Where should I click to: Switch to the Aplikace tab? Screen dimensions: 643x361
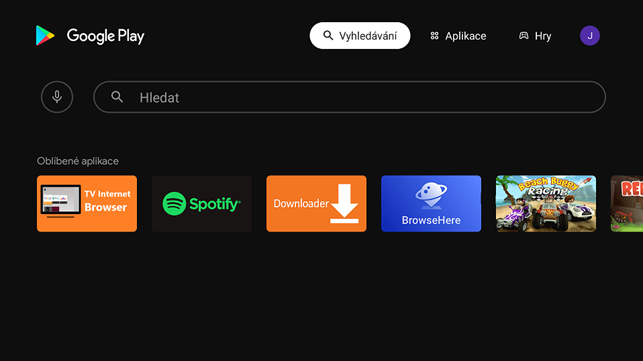click(458, 36)
